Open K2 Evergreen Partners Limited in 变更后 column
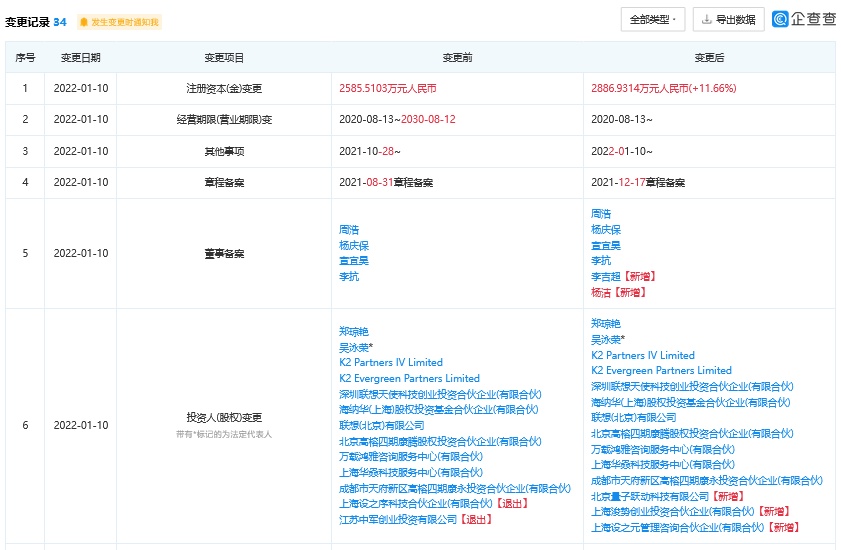The image size is (841, 550). 661,370
